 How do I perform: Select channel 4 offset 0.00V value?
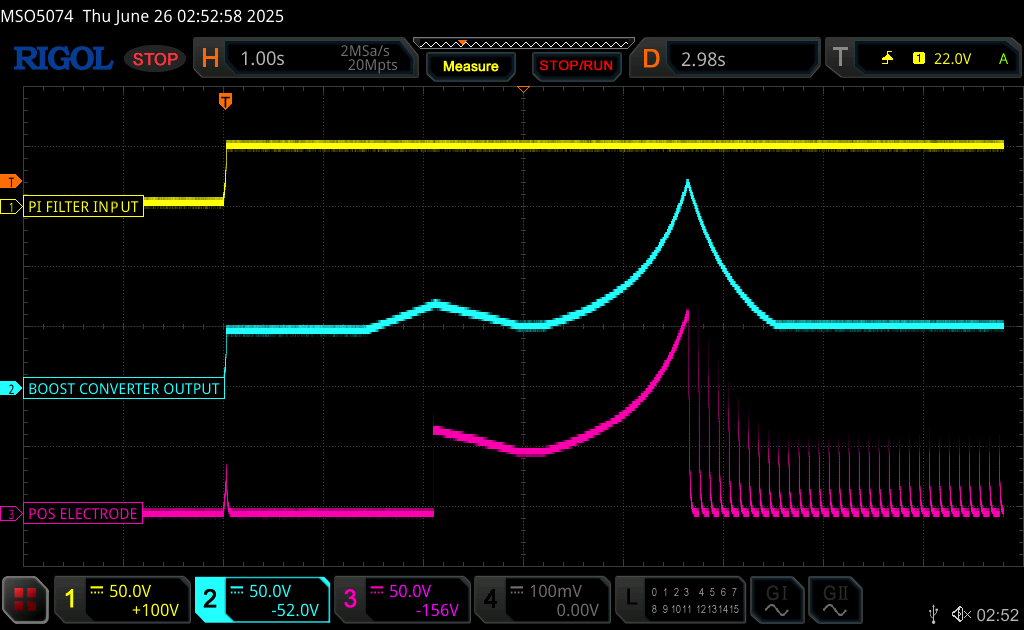(x=577, y=610)
